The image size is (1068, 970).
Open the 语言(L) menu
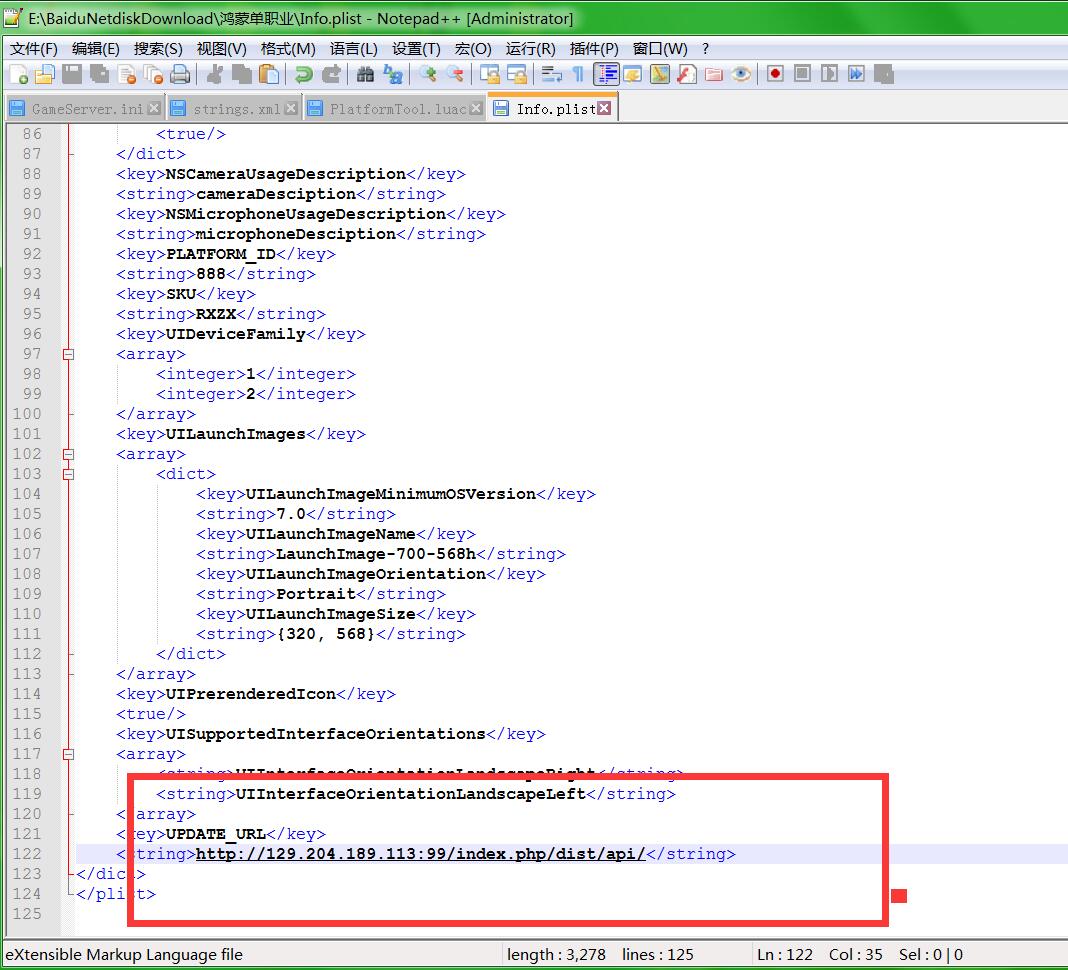point(354,48)
